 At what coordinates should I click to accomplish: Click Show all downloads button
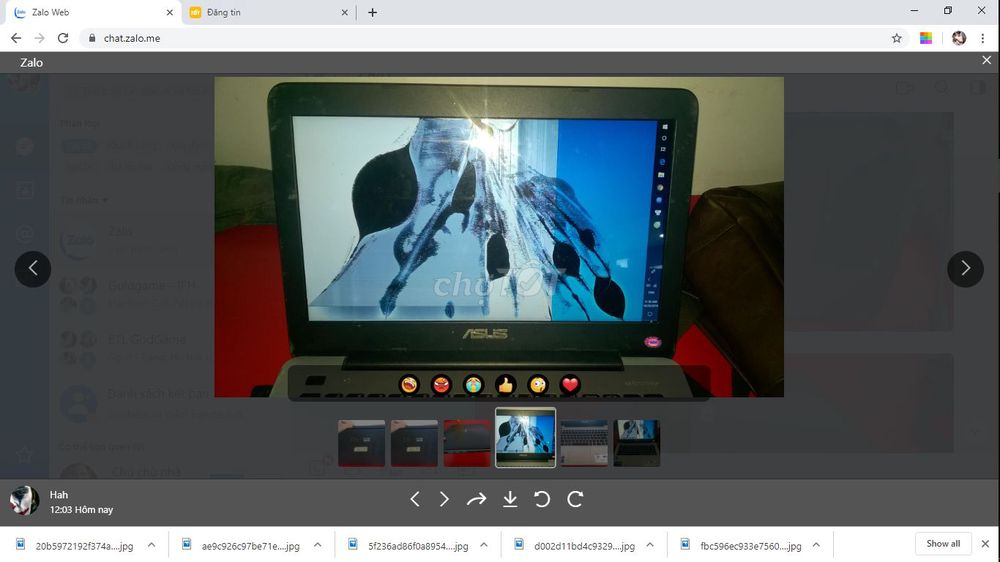point(943,544)
